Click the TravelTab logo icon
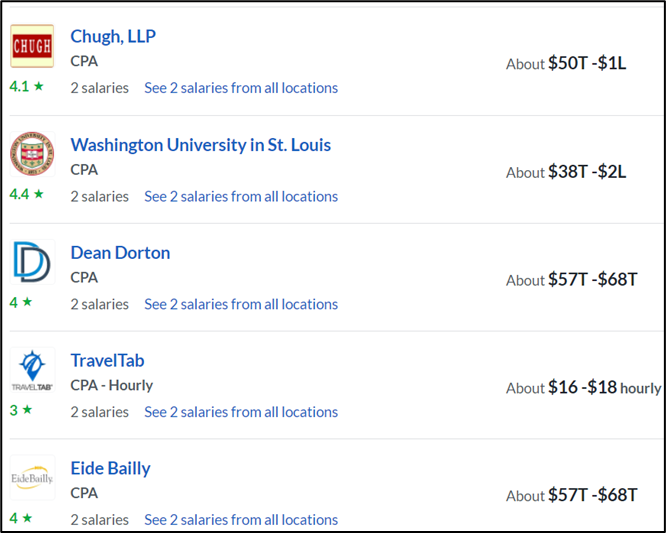The height and width of the screenshot is (533, 666). [32, 370]
